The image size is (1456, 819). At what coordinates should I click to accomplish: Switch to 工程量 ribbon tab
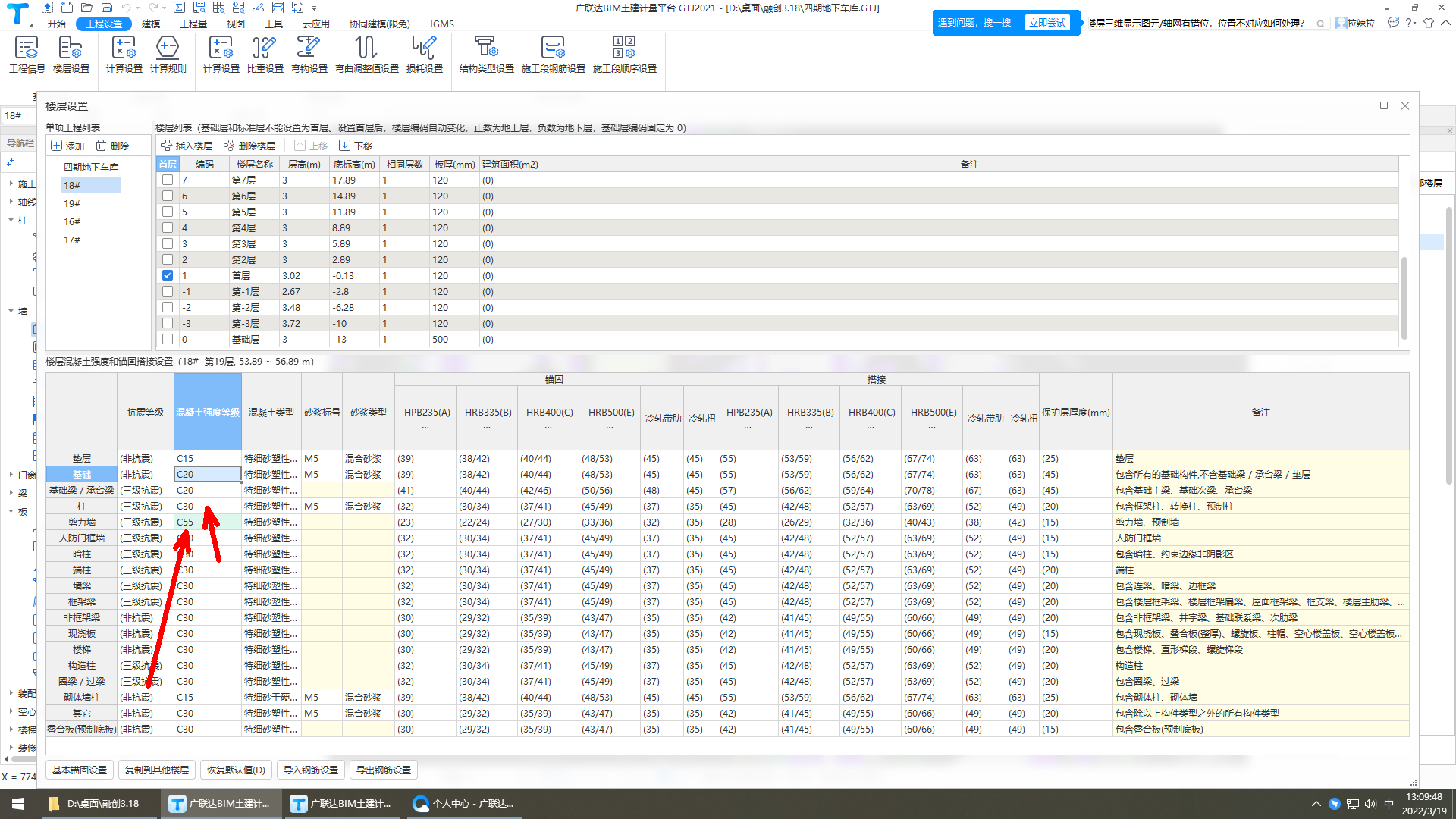tap(193, 24)
